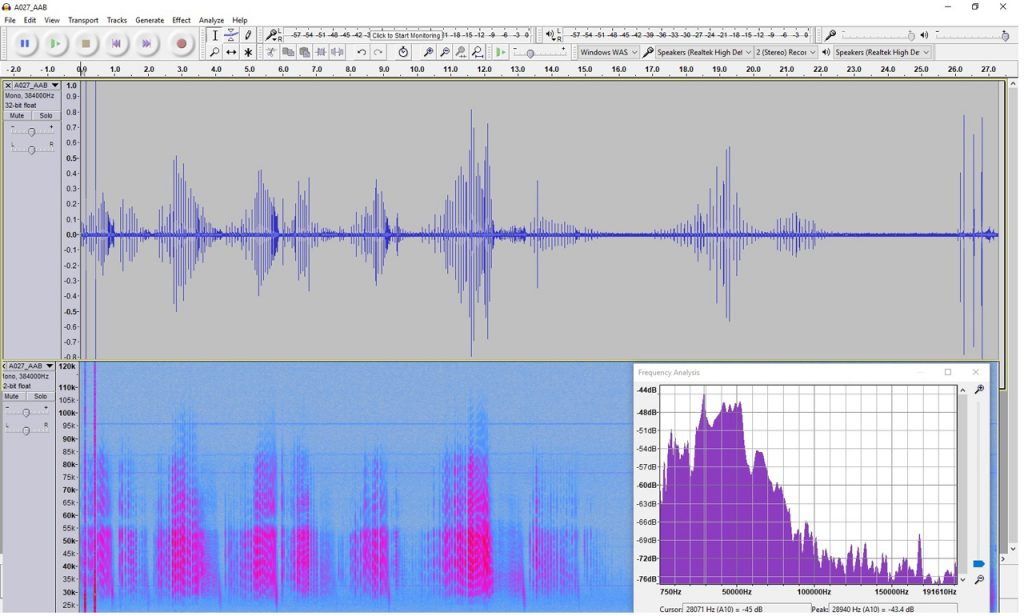
Task: Open the Help menu
Action: (240, 20)
